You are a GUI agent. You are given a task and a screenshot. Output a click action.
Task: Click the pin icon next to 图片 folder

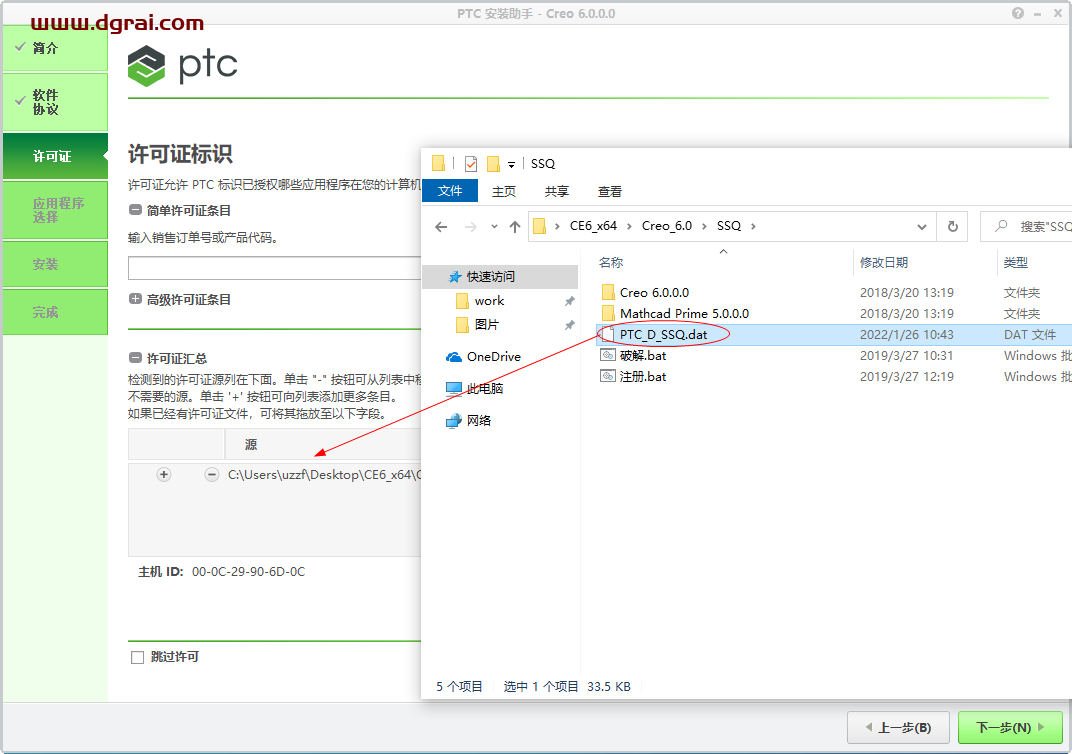click(569, 325)
